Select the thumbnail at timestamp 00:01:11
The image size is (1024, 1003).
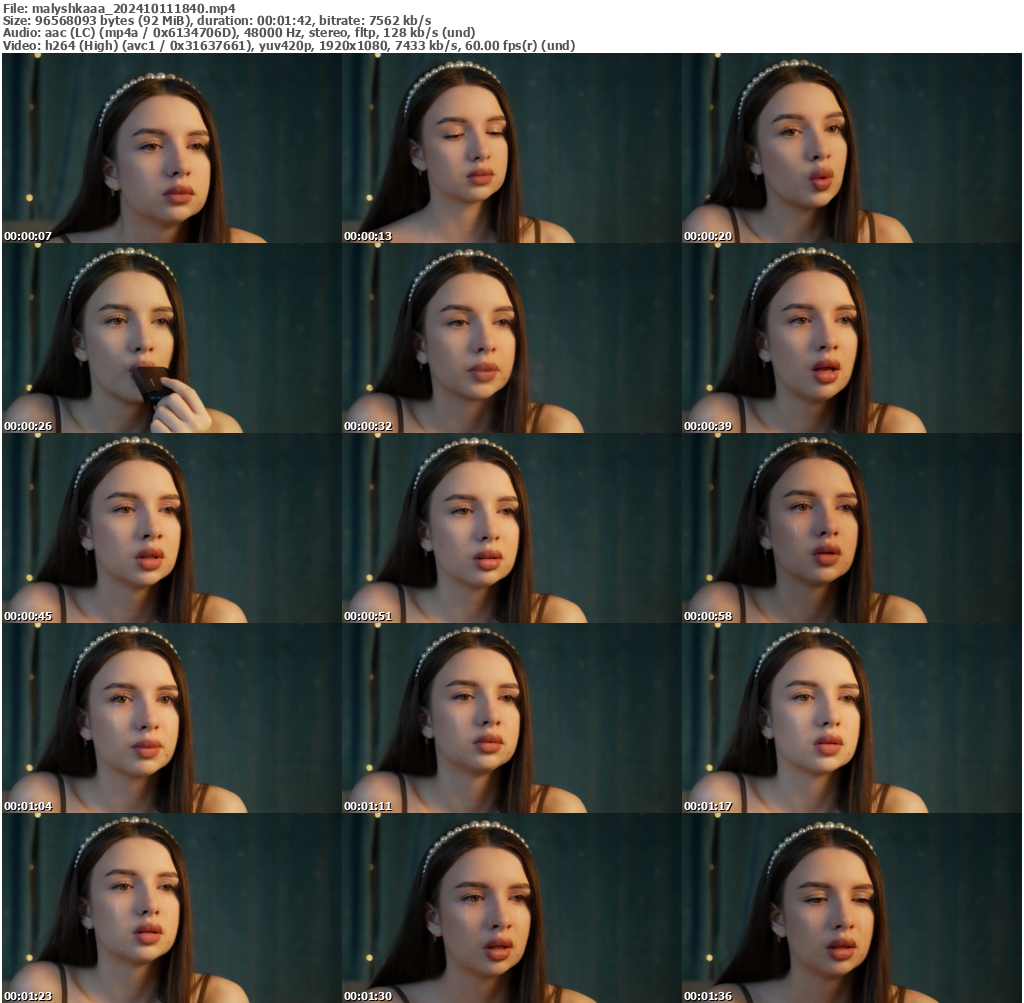(x=511, y=718)
